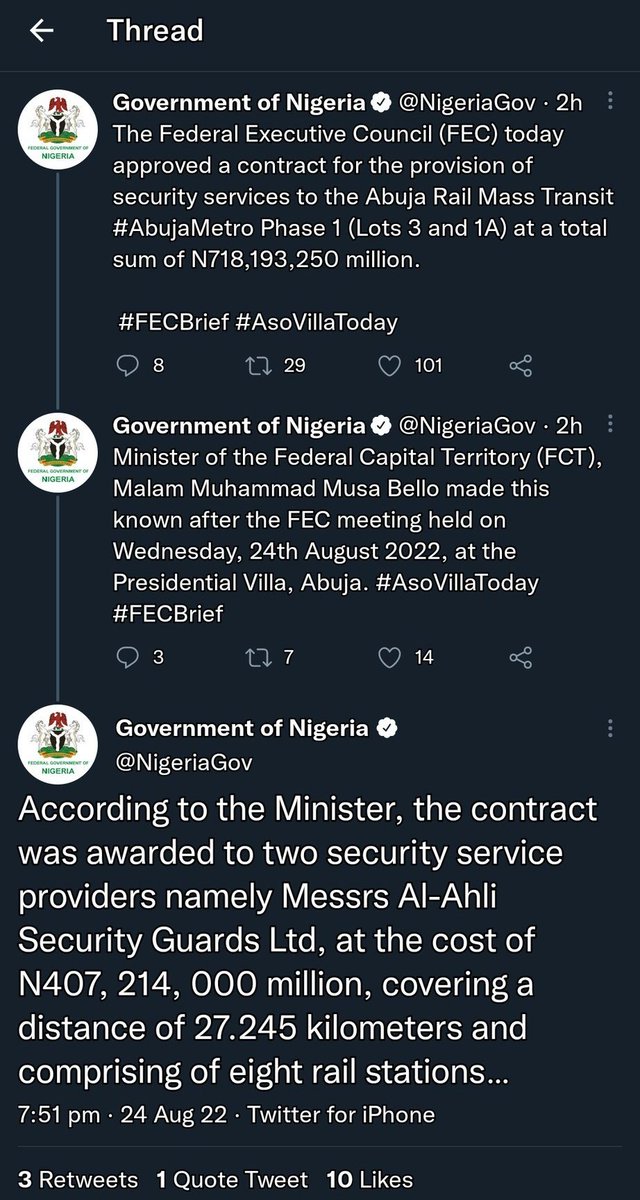The image size is (640, 1200).
Task: Share the second tweet about FEC meeting
Action: click(x=521, y=657)
